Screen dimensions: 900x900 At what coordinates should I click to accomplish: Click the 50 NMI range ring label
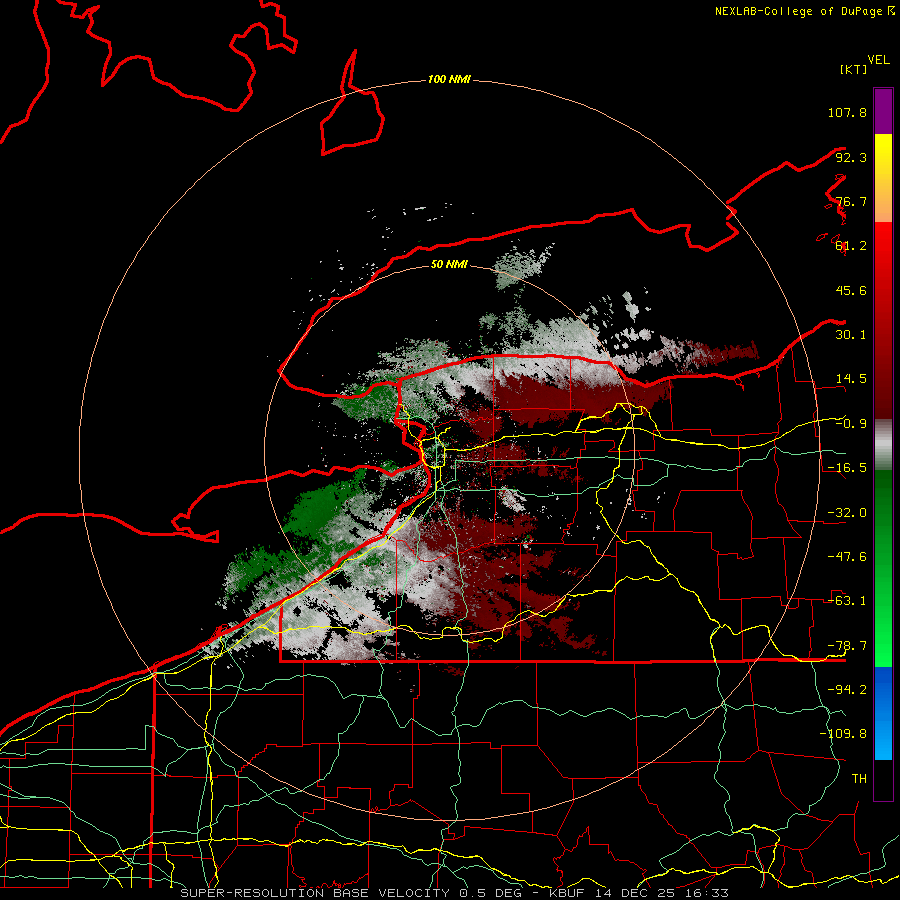click(x=449, y=264)
